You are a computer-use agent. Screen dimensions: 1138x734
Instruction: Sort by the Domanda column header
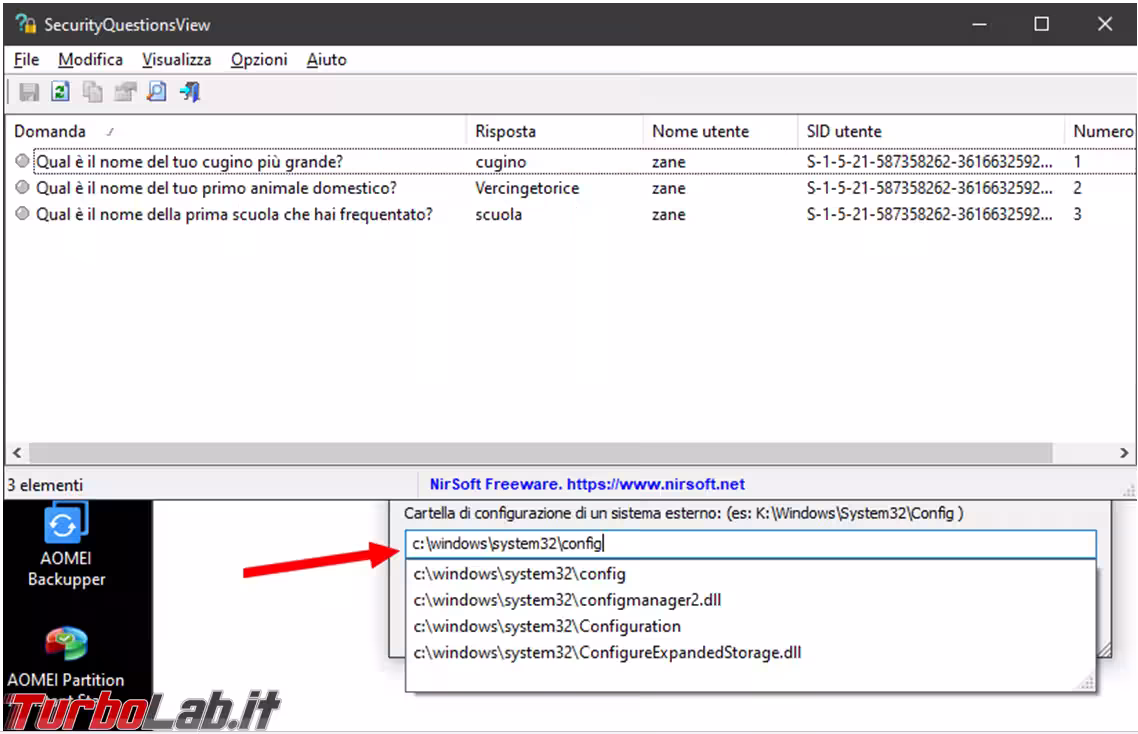click(x=50, y=131)
